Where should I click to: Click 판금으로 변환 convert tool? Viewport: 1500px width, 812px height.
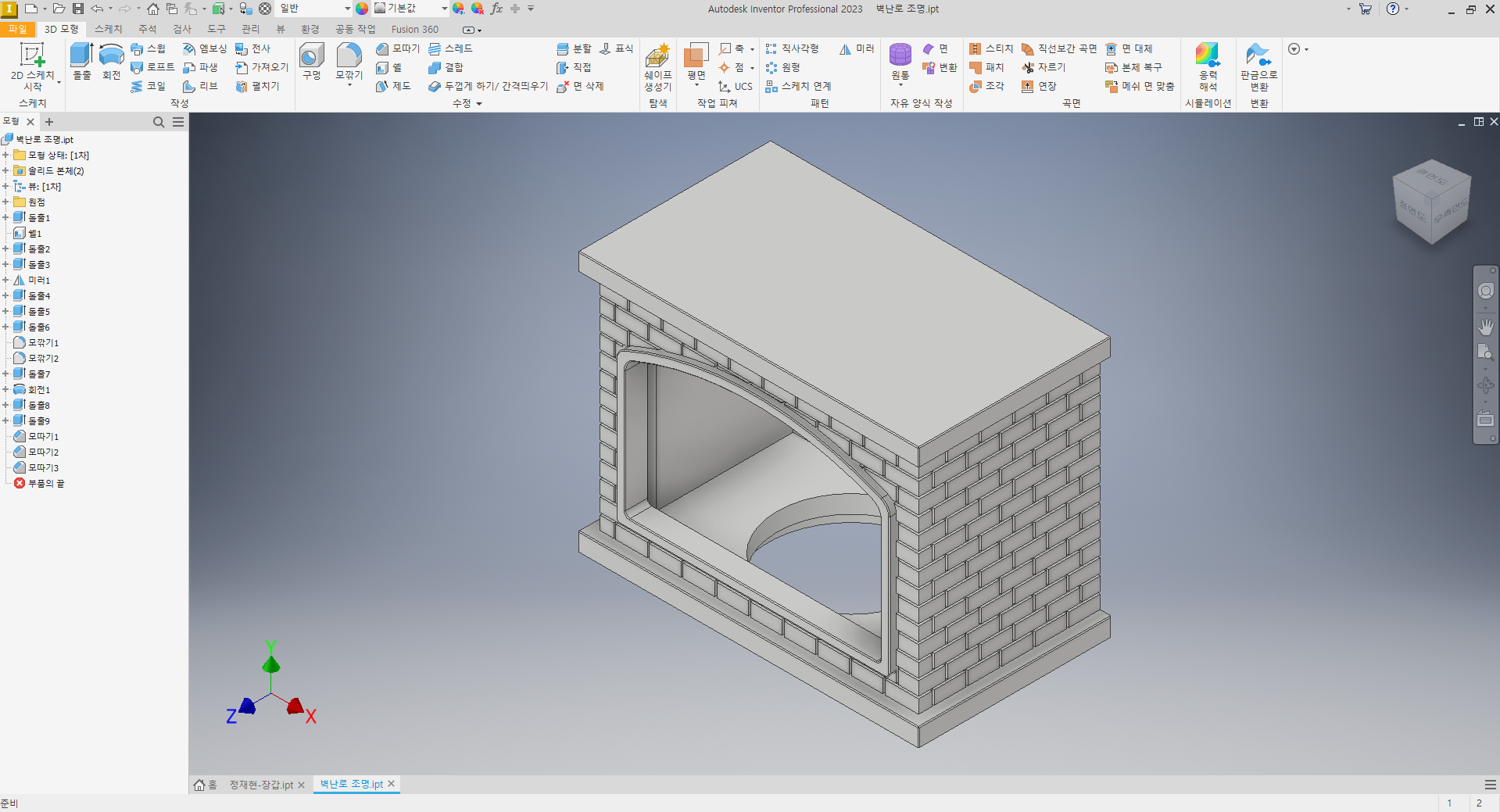pyautogui.click(x=1258, y=67)
